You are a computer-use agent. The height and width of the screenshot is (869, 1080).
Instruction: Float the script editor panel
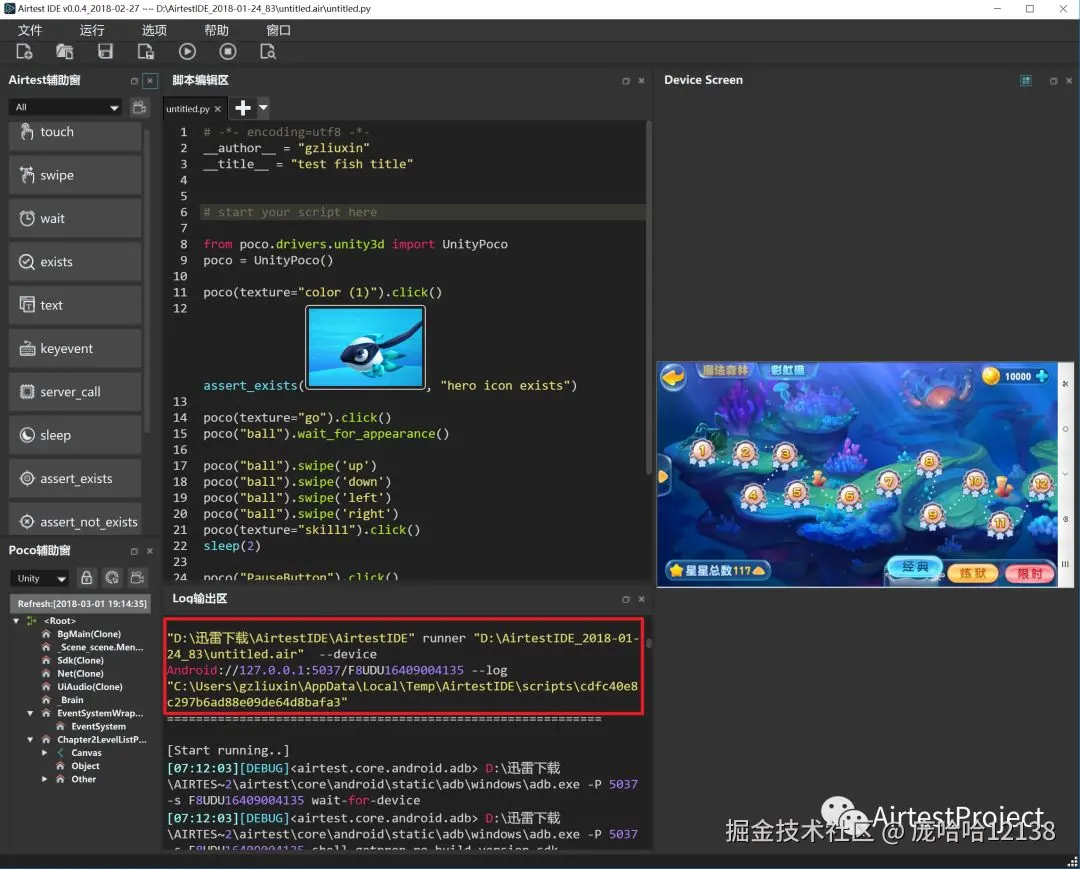(x=626, y=81)
